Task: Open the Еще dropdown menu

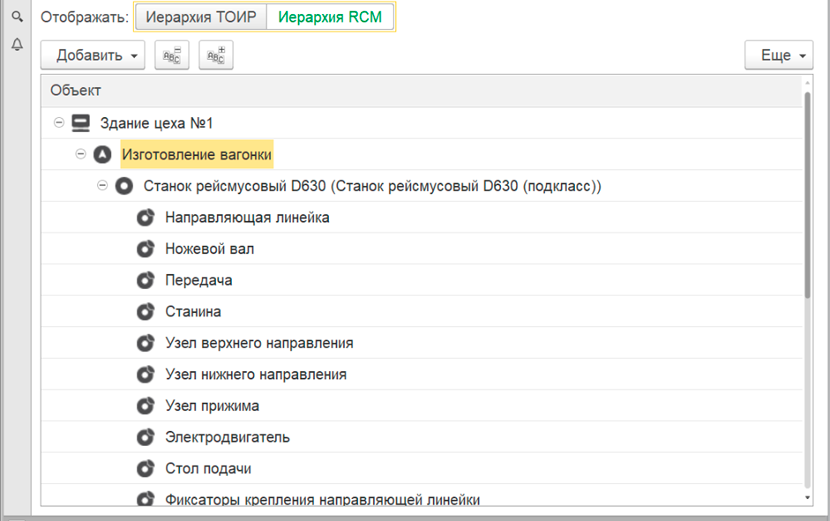Action: [779, 55]
